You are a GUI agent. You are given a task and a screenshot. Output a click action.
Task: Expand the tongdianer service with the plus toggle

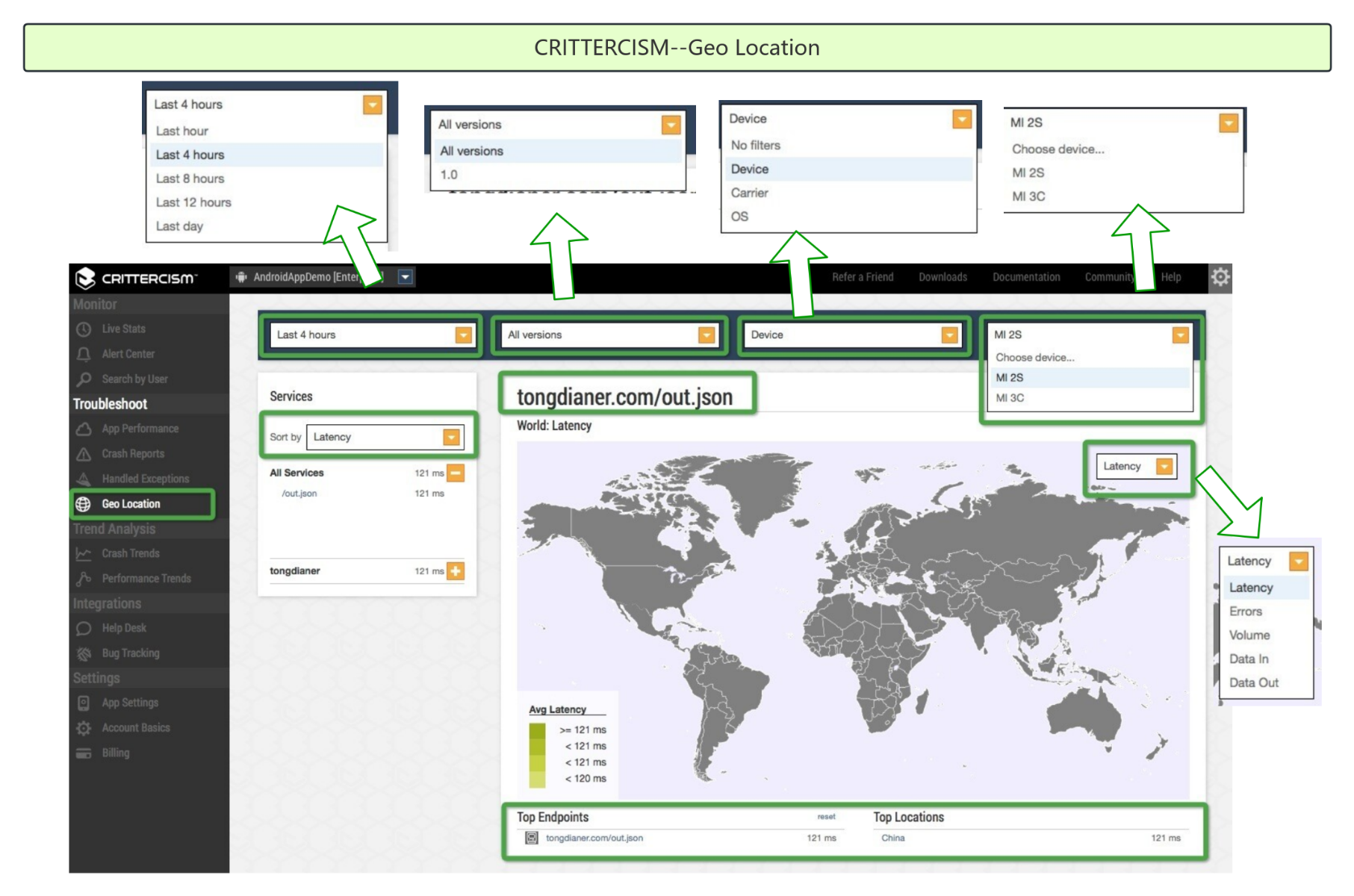click(457, 571)
